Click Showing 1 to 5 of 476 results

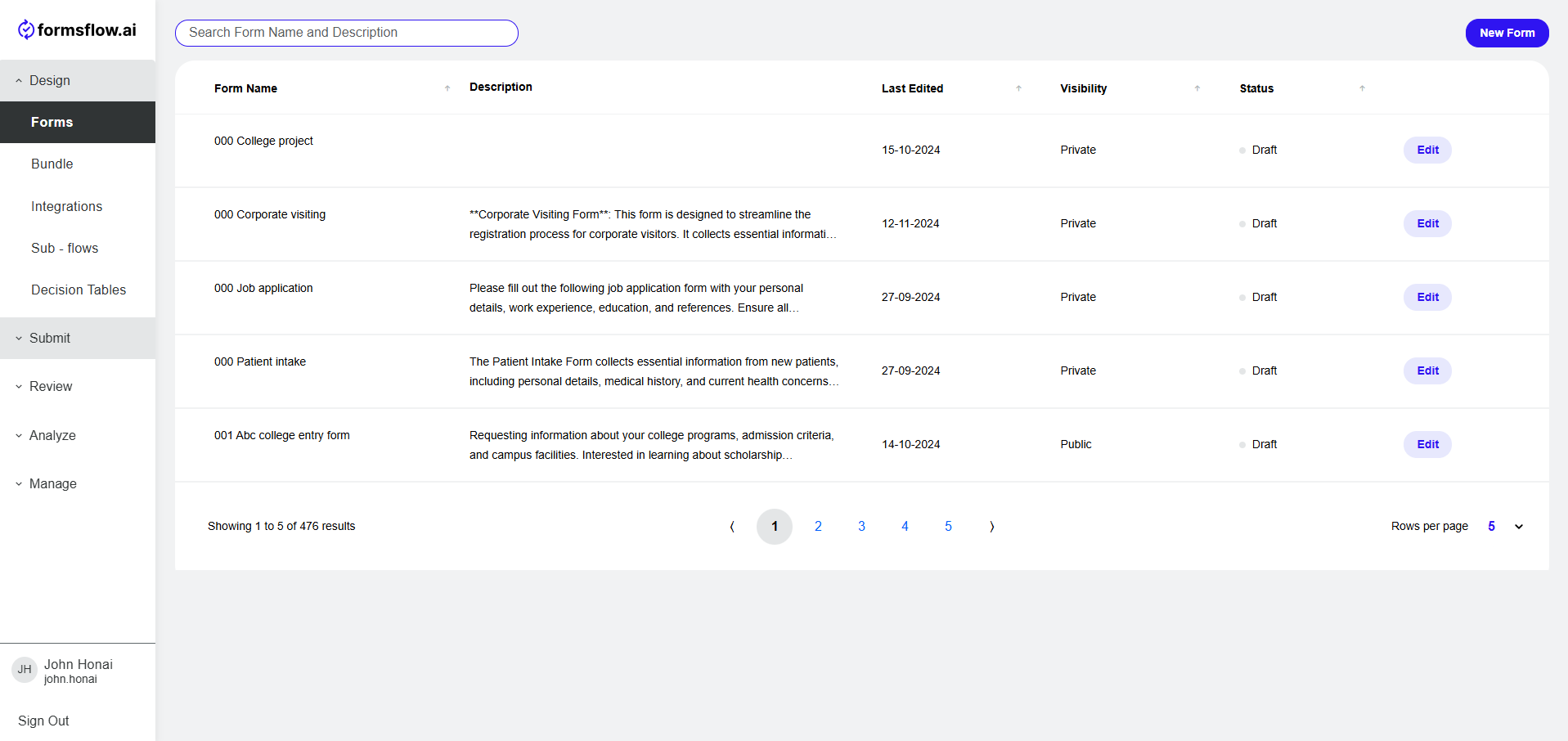[x=281, y=526]
